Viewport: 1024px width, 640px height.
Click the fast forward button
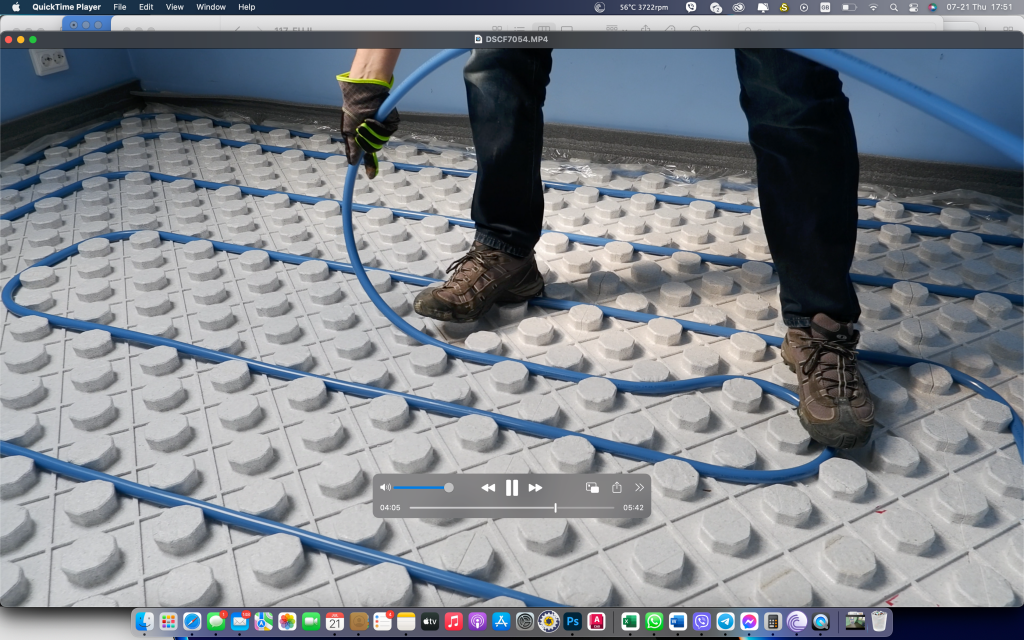click(535, 488)
